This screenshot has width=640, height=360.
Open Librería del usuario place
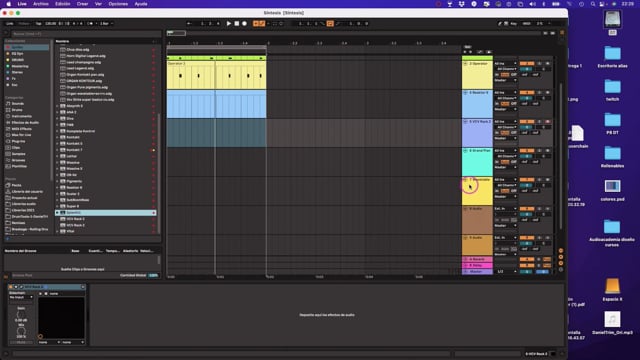click(x=27, y=191)
